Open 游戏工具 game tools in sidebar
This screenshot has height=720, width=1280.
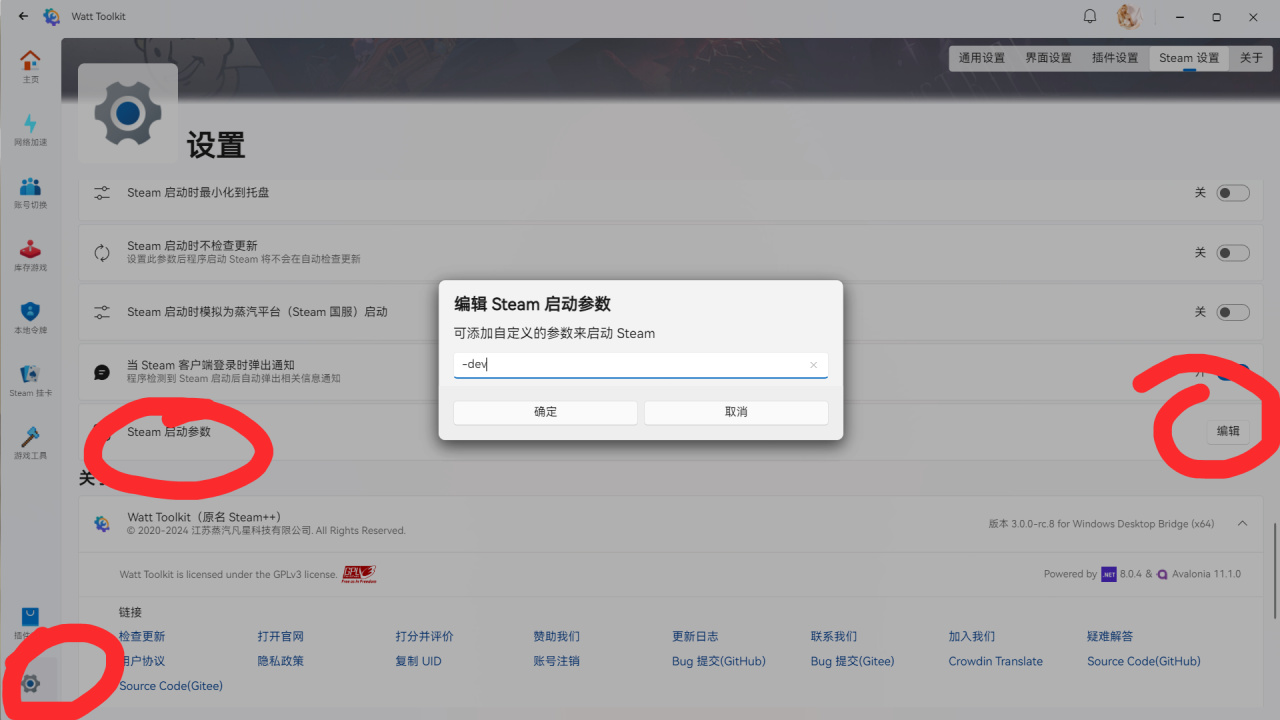pos(30,443)
